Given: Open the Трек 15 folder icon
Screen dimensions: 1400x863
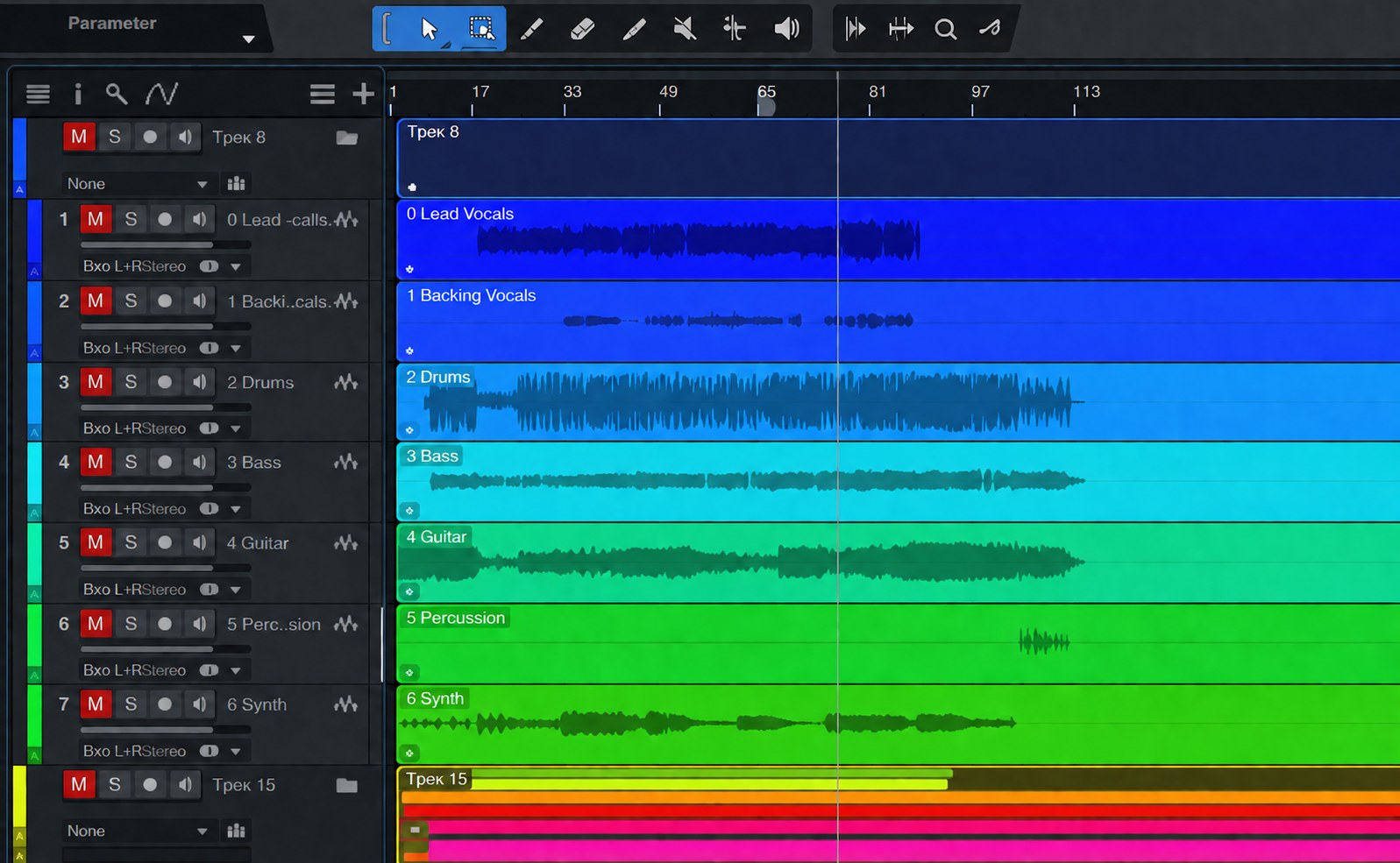Looking at the screenshot, I should [347, 785].
